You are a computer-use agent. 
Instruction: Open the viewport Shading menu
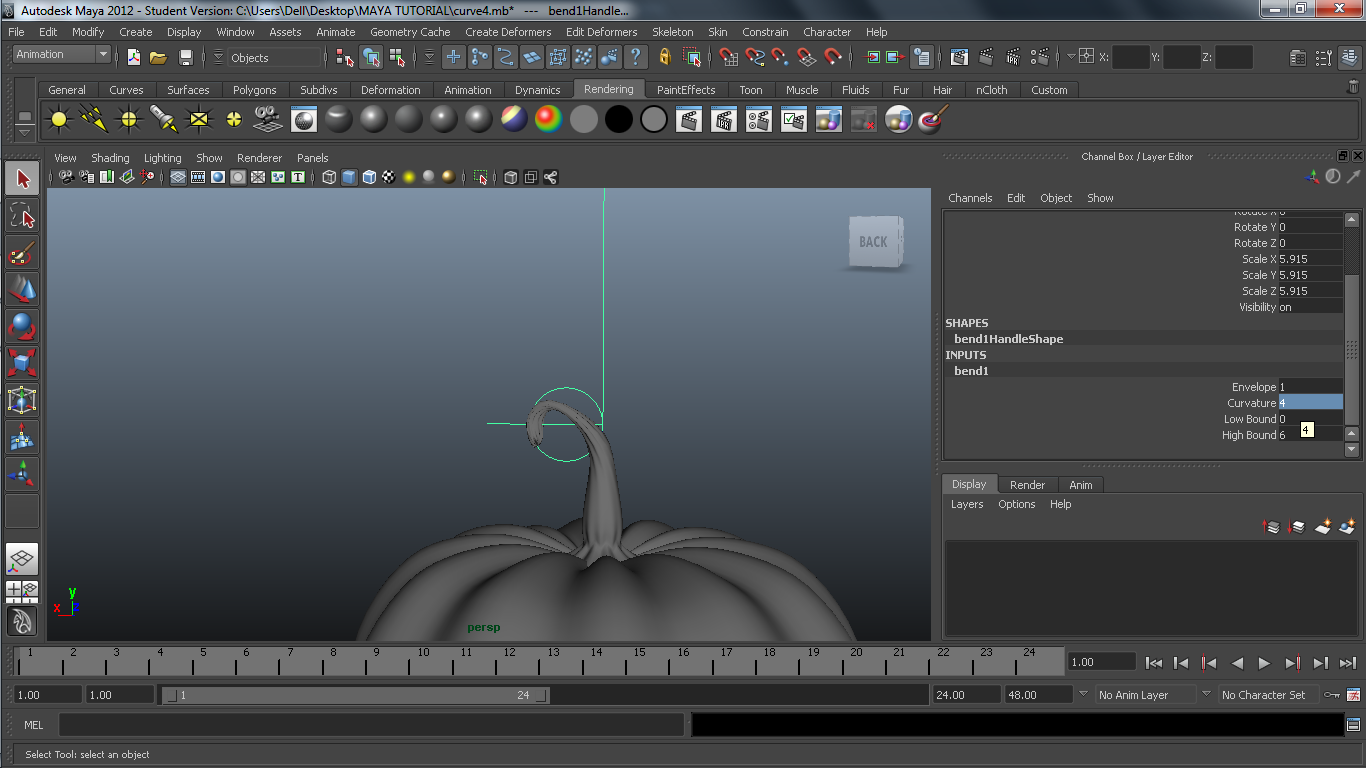point(110,158)
